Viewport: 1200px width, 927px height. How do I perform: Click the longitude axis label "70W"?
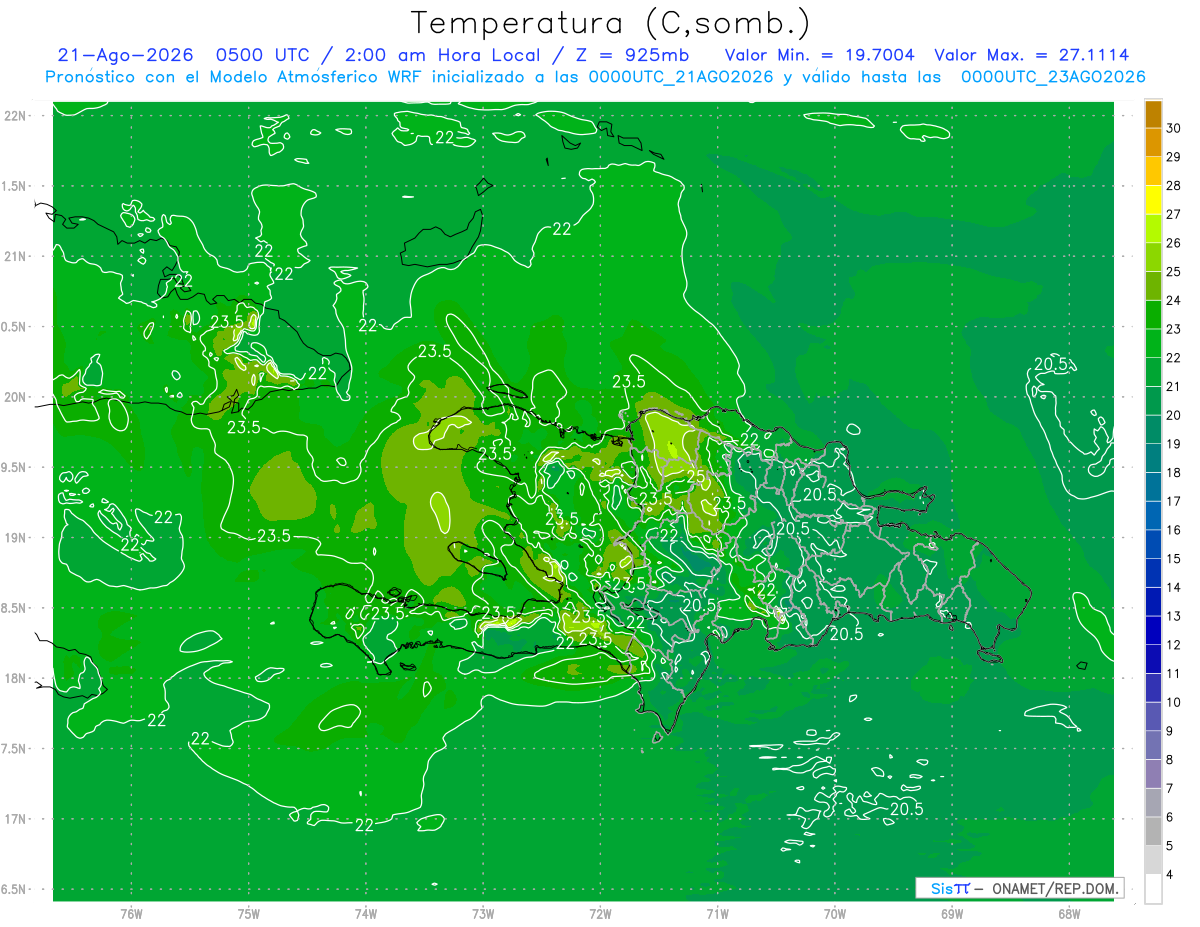834,913
